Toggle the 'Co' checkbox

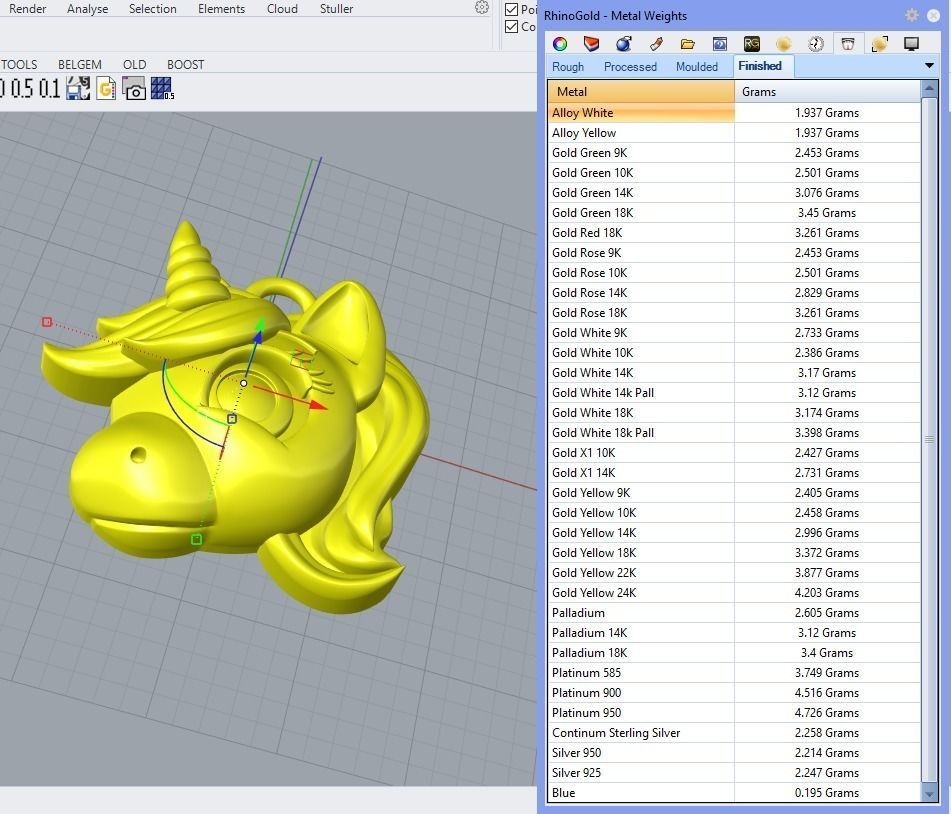click(511, 26)
